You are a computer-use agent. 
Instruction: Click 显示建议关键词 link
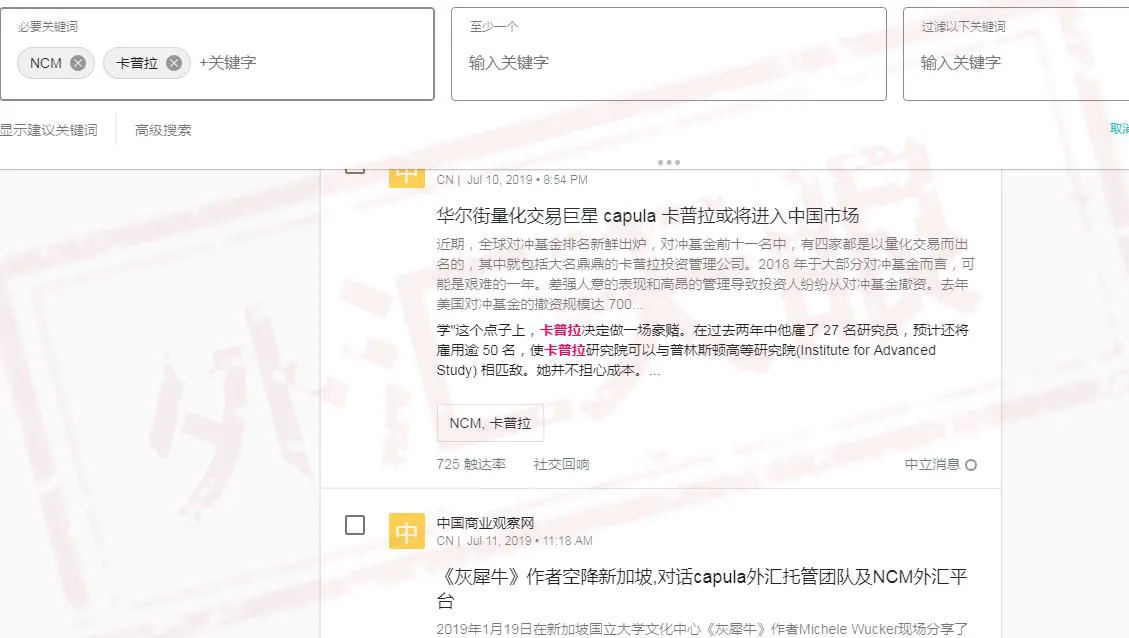tap(48, 130)
